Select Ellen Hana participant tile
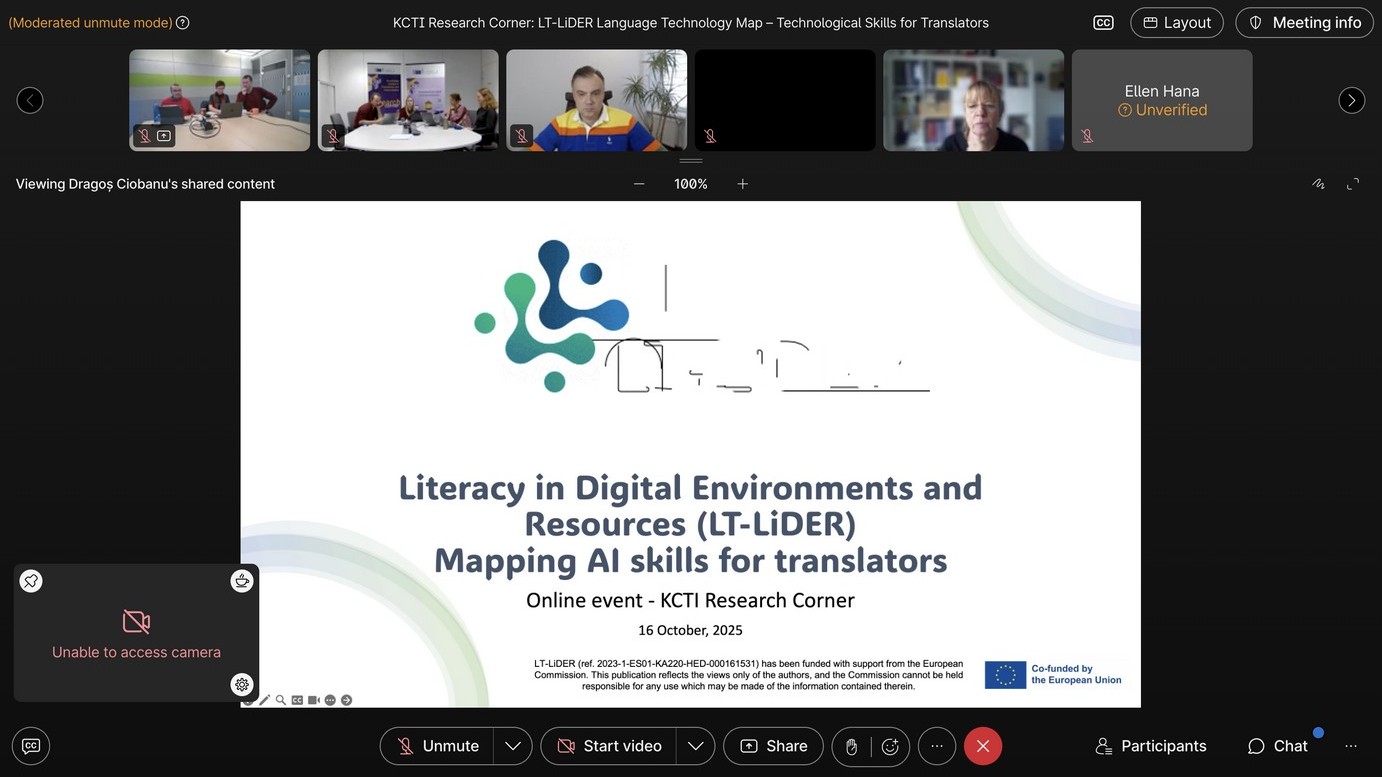The height and width of the screenshot is (777, 1382). tap(1162, 100)
